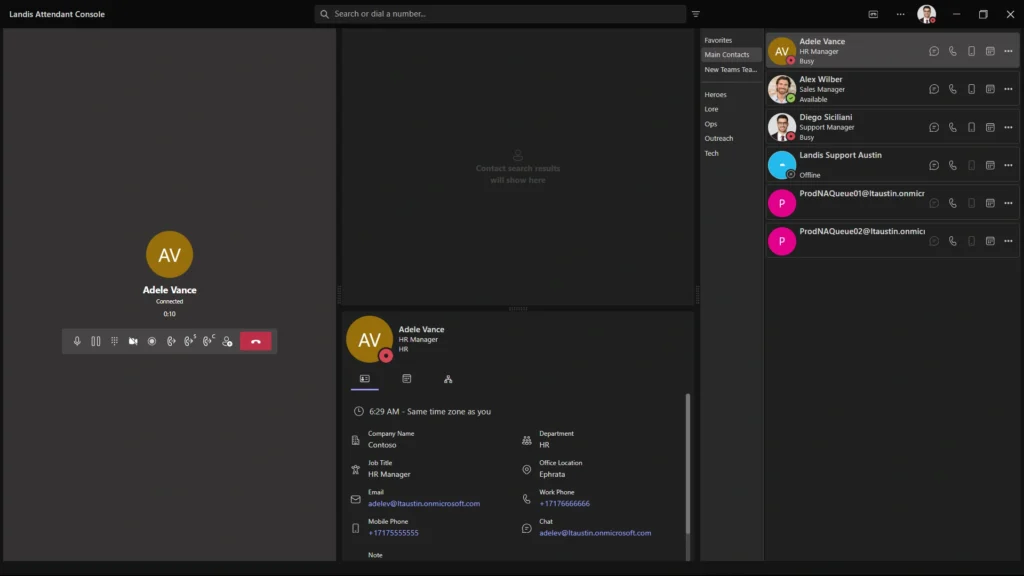The image size is (1024, 576).
Task: Open the filter icon beside the search bar
Action: click(x=696, y=14)
